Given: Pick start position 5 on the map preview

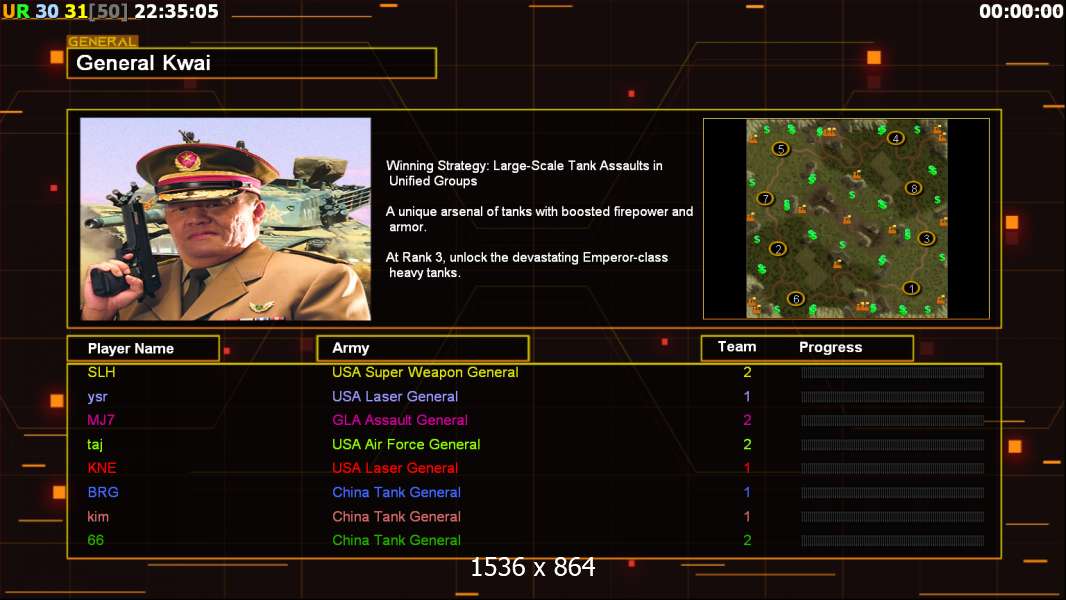Looking at the screenshot, I should pos(780,149).
